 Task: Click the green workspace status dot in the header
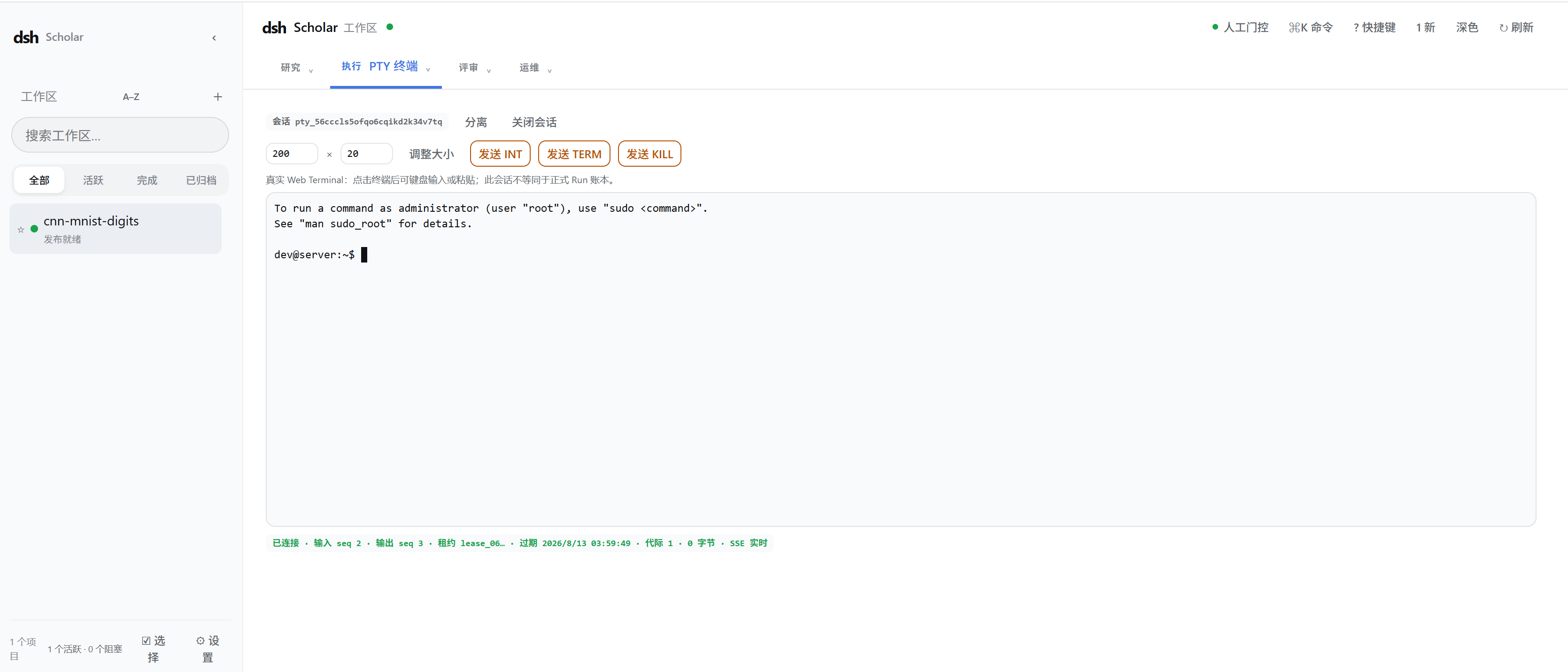click(390, 27)
